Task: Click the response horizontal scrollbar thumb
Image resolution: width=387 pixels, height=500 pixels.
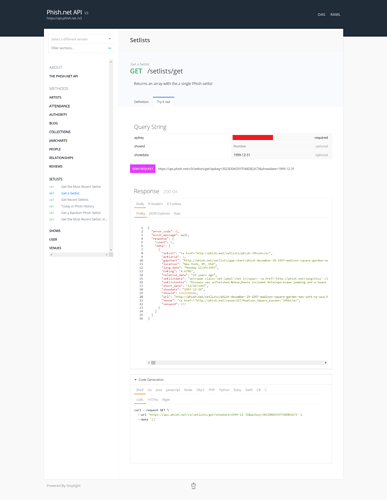Action: pos(153,363)
